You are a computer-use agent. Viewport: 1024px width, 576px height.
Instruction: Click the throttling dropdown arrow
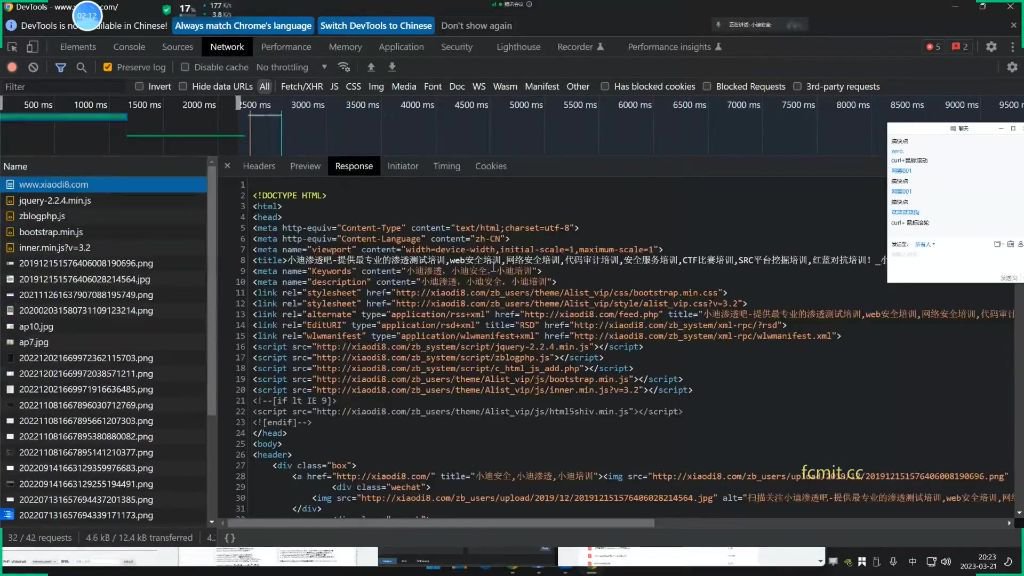coord(324,67)
